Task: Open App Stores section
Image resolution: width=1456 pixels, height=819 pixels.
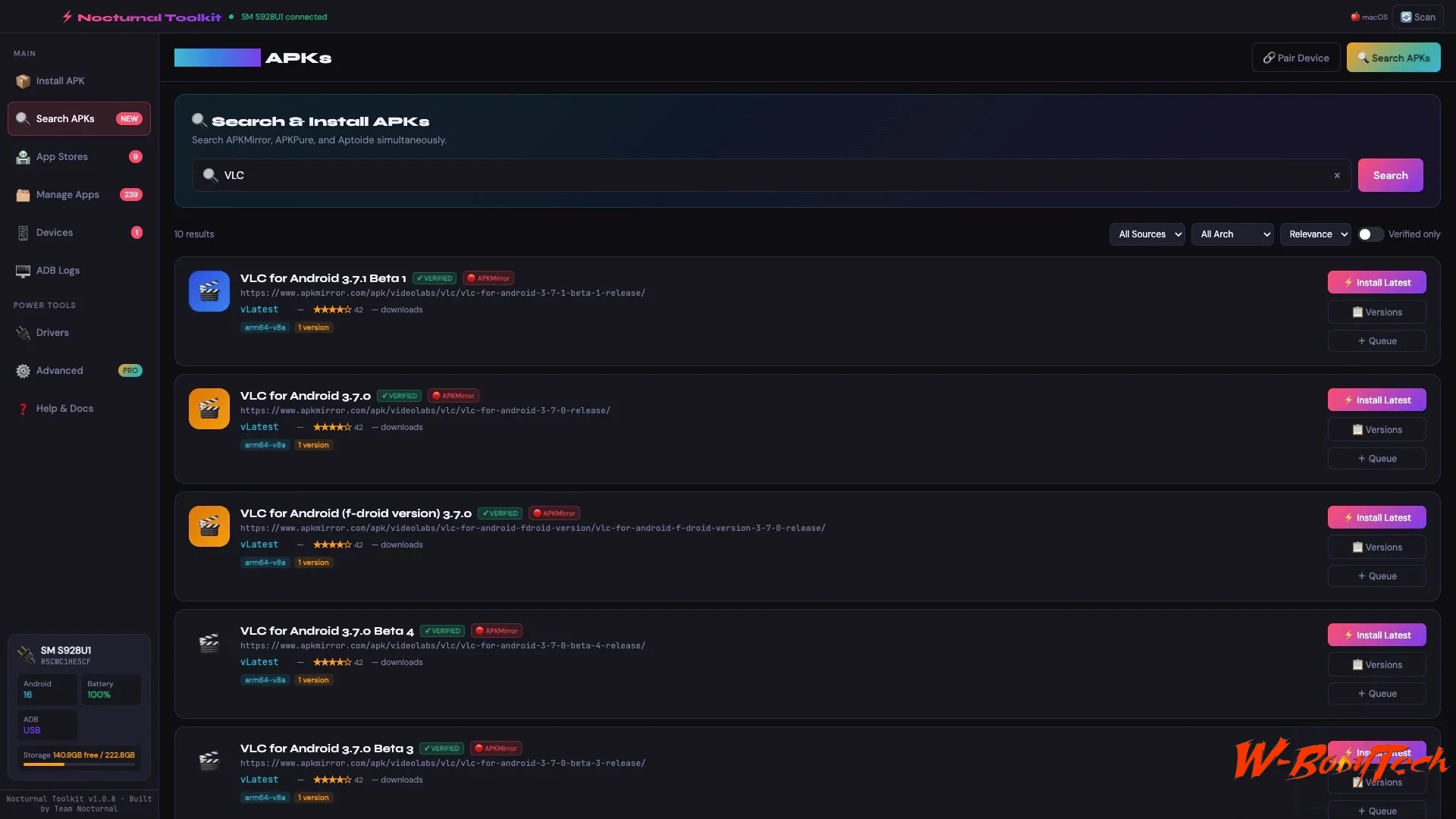Action: 79,157
